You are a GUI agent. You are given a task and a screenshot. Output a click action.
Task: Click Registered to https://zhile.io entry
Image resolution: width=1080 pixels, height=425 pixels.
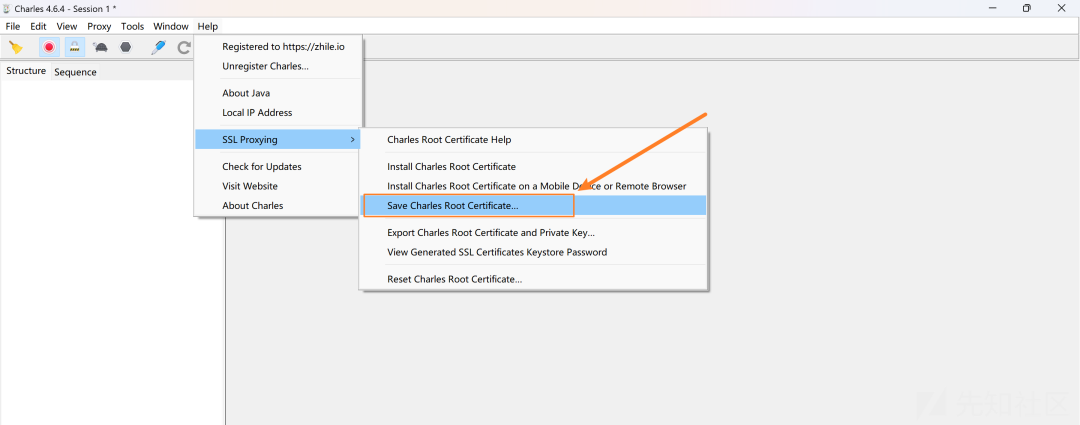tap(278, 47)
